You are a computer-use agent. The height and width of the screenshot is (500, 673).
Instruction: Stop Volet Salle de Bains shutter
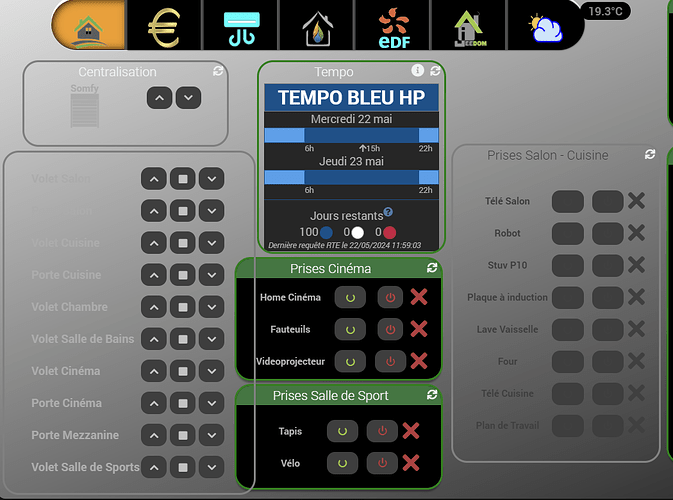coord(183,339)
